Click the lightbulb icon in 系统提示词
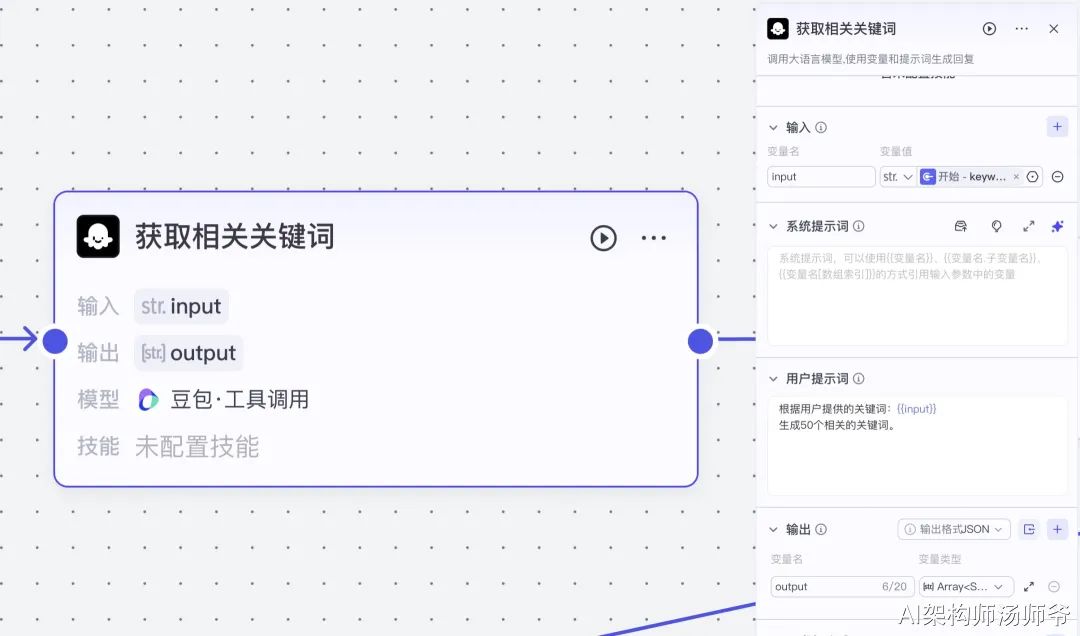 [x=996, y=226]
